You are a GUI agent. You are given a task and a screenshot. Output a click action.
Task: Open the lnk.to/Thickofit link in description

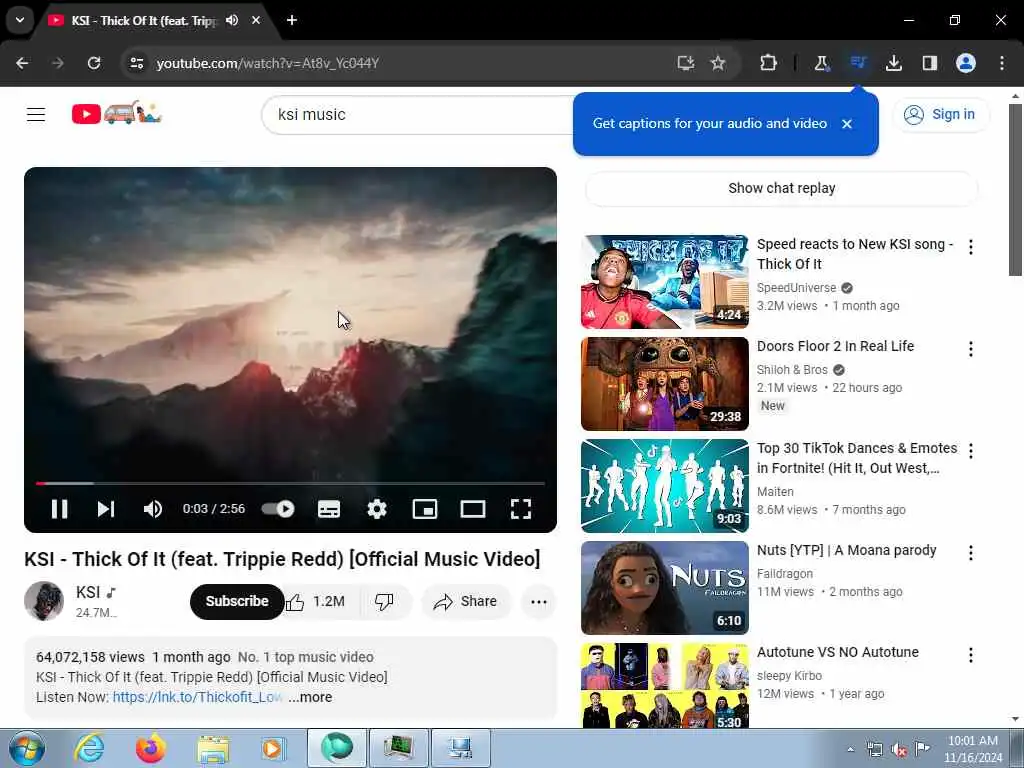(197, 697)
